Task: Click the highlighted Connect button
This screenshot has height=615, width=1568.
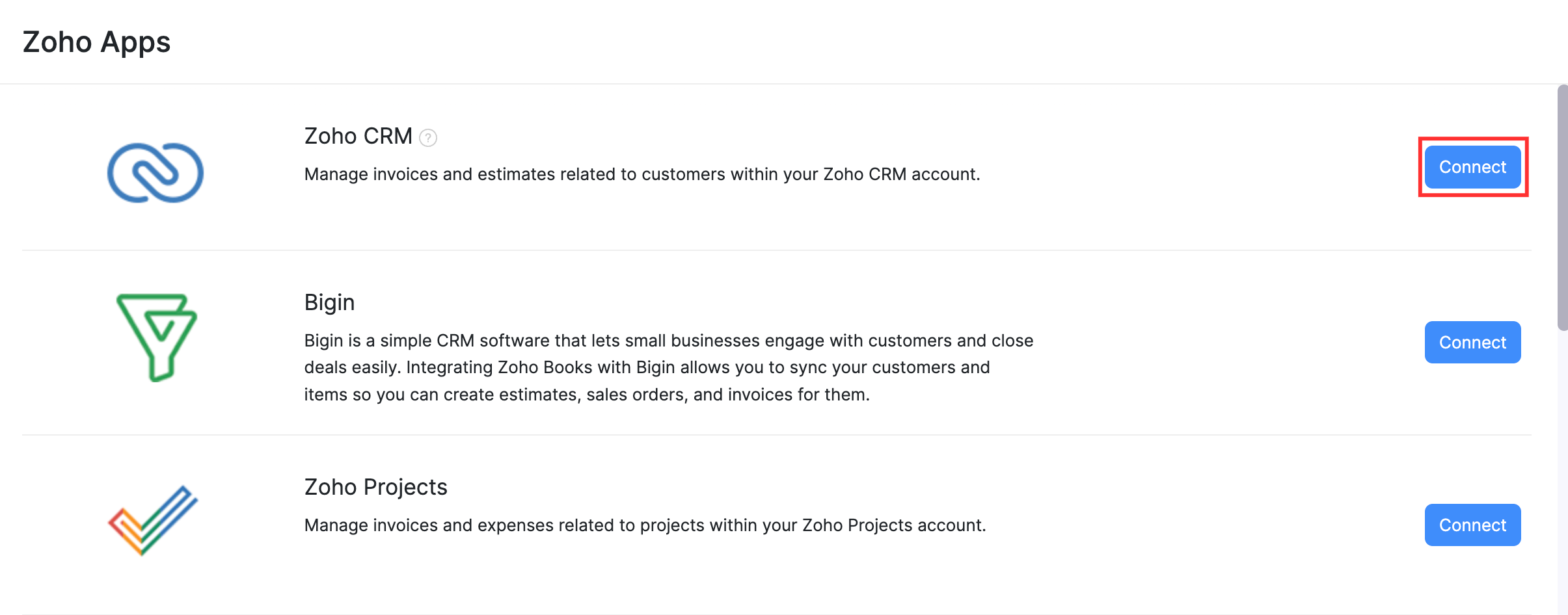Action: point(1472,167)
